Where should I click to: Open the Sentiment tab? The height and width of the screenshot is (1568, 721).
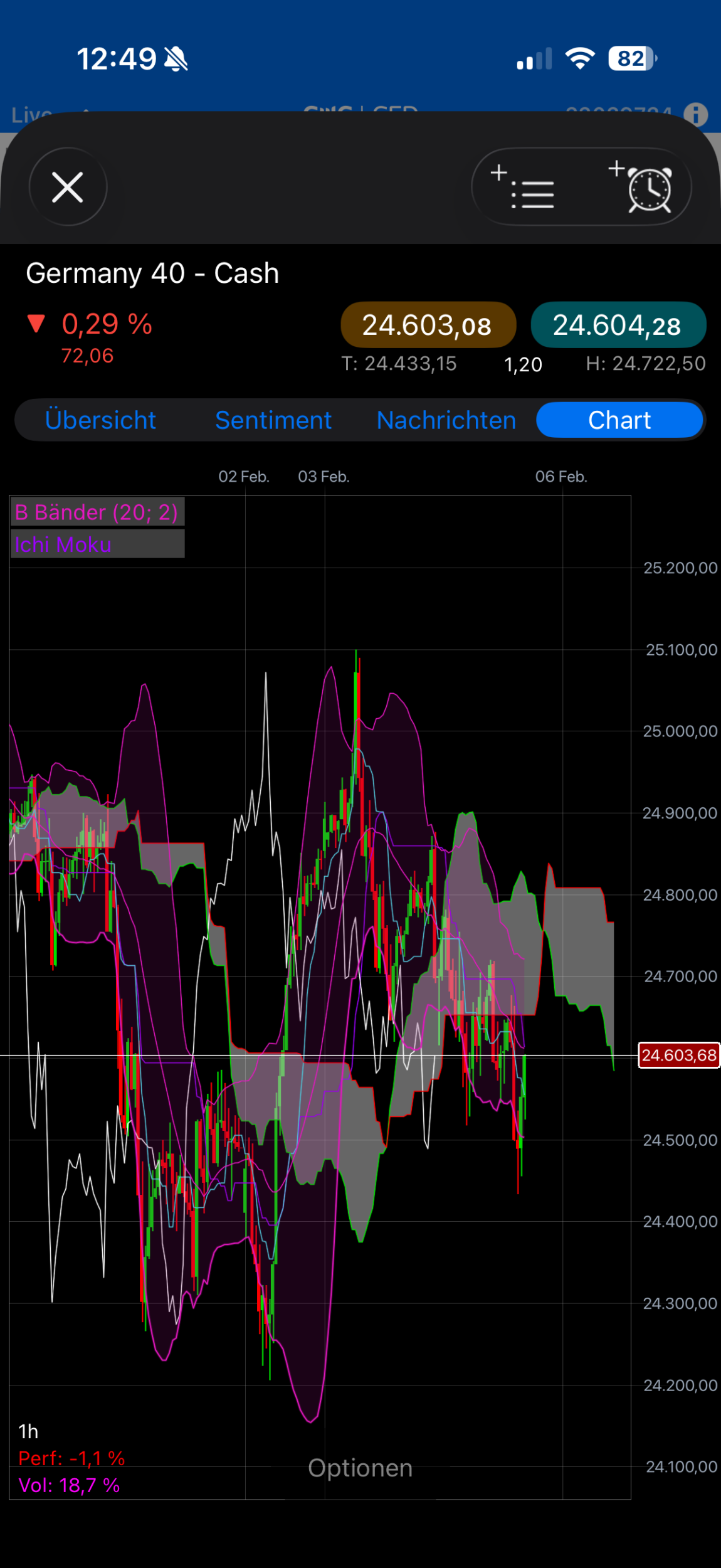[x=273, y=420]
